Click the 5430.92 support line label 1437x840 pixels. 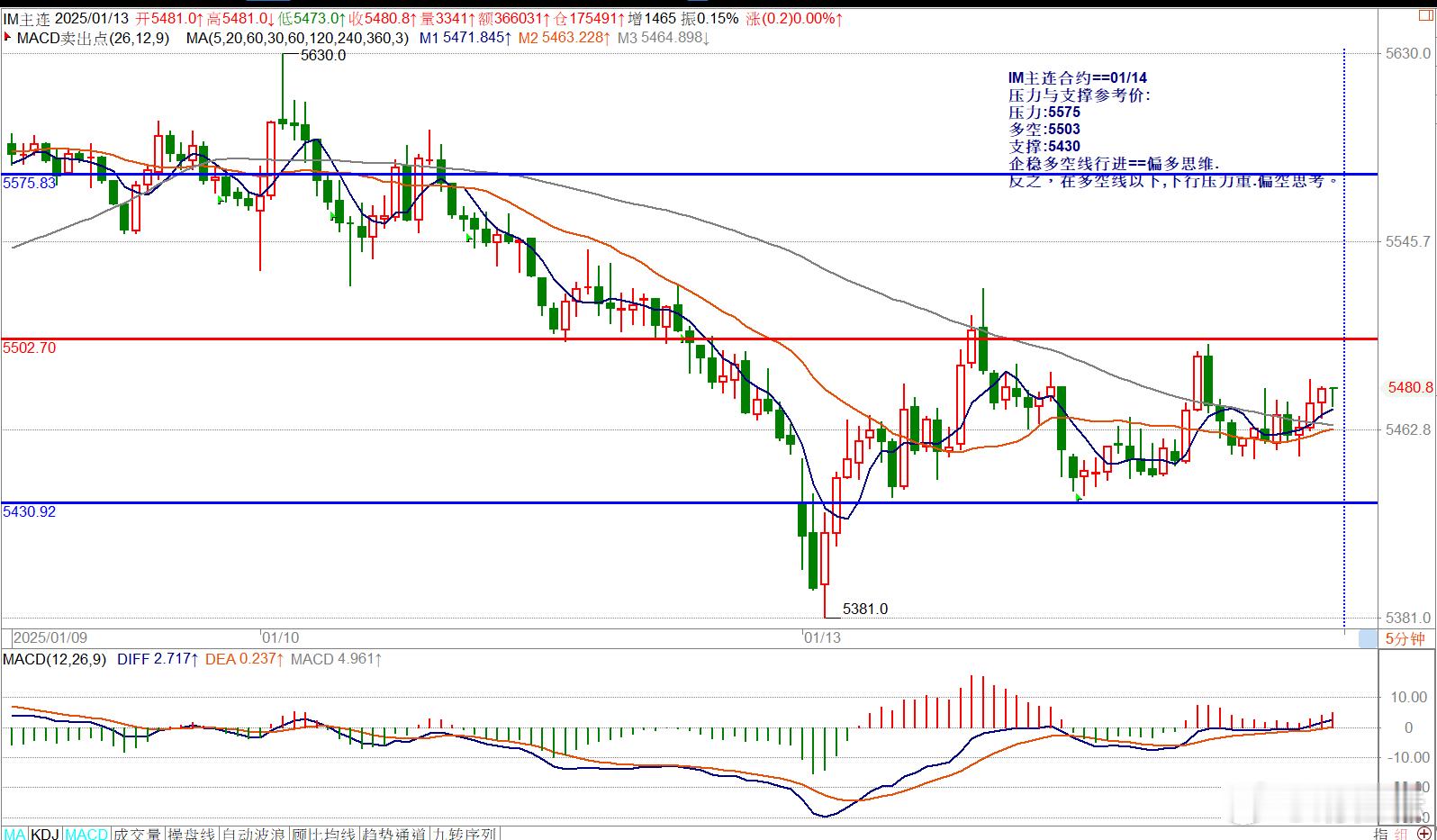pos(30,511)
